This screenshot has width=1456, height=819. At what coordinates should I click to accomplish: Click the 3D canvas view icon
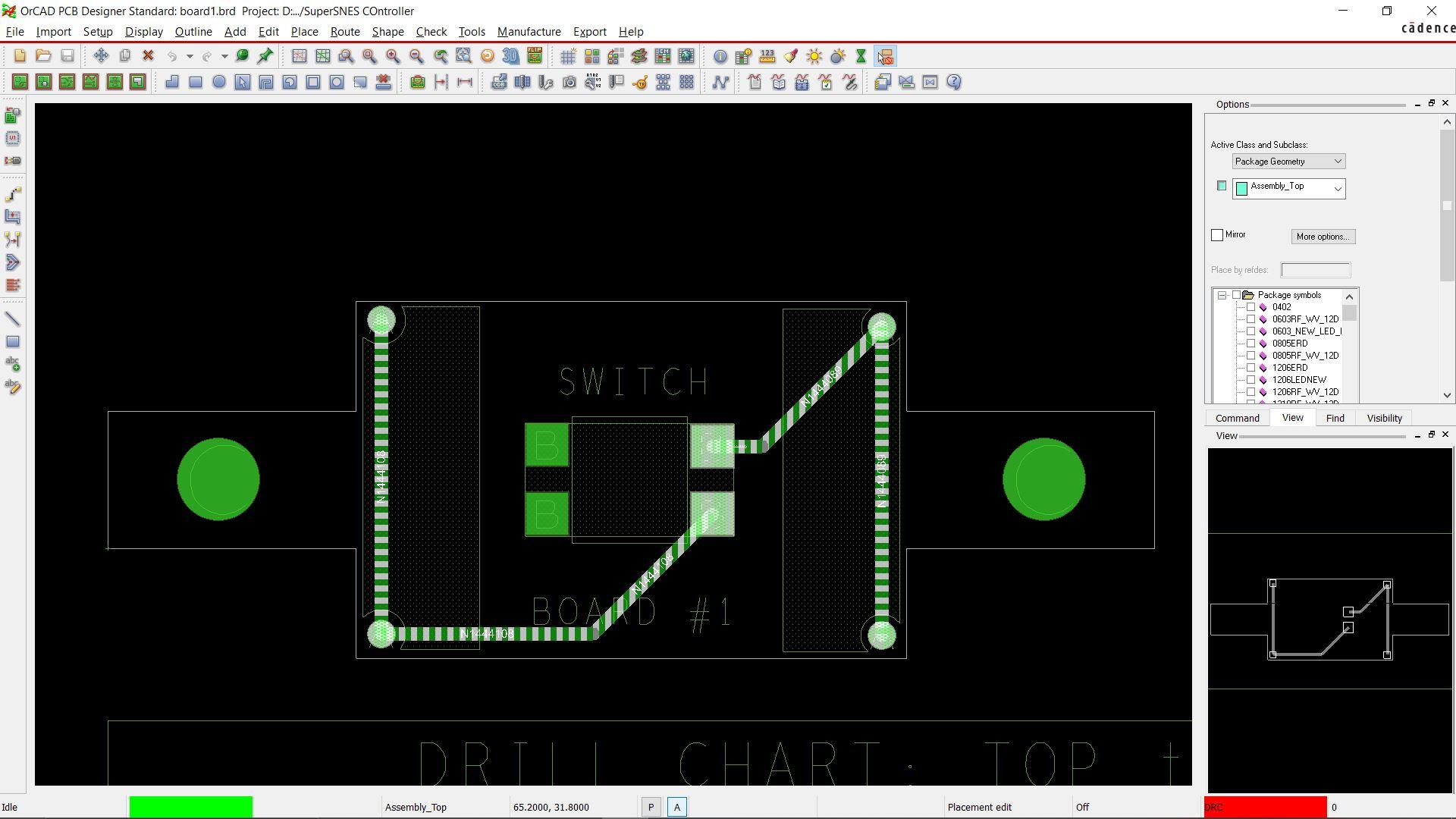pyautogui.click(x=510, y=56)
